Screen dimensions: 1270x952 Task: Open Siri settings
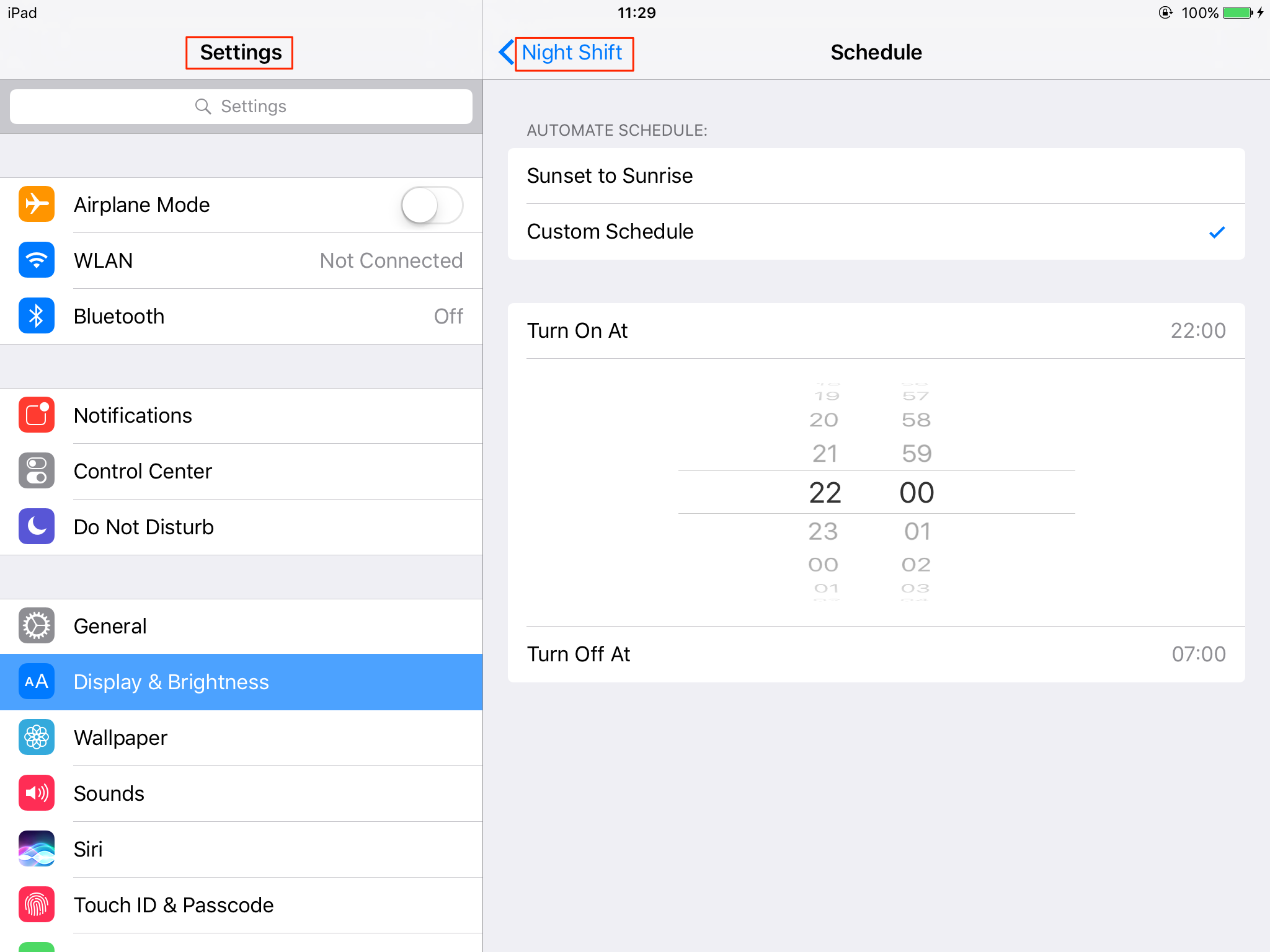point(241,849)
